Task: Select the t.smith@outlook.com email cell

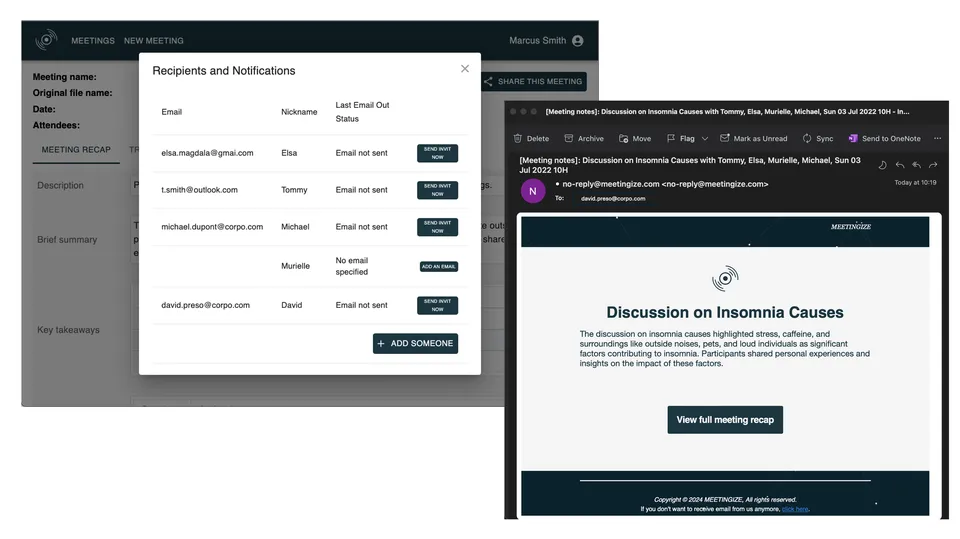Action: coord(199,190)
